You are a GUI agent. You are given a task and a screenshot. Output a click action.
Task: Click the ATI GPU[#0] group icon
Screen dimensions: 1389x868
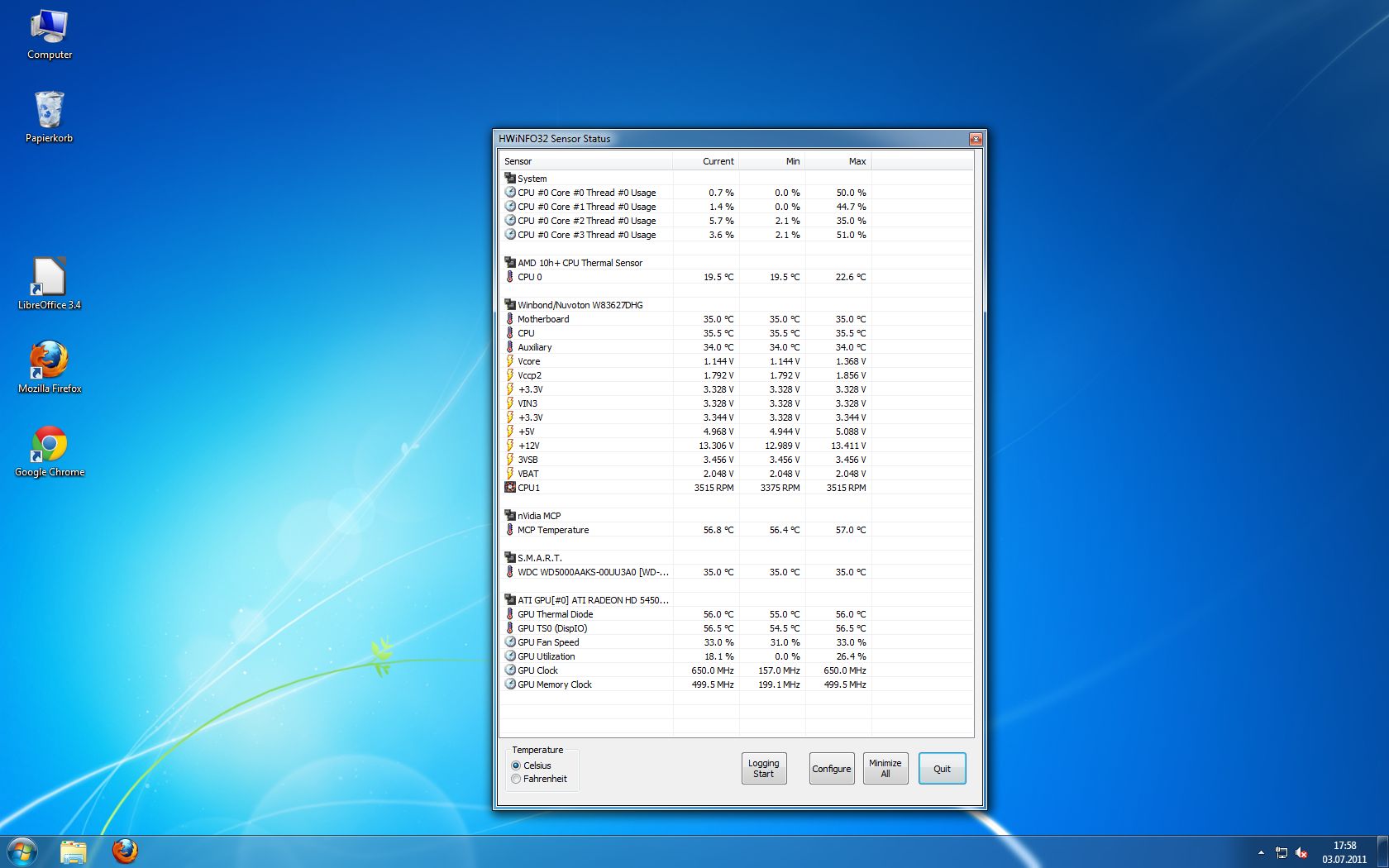510,599
